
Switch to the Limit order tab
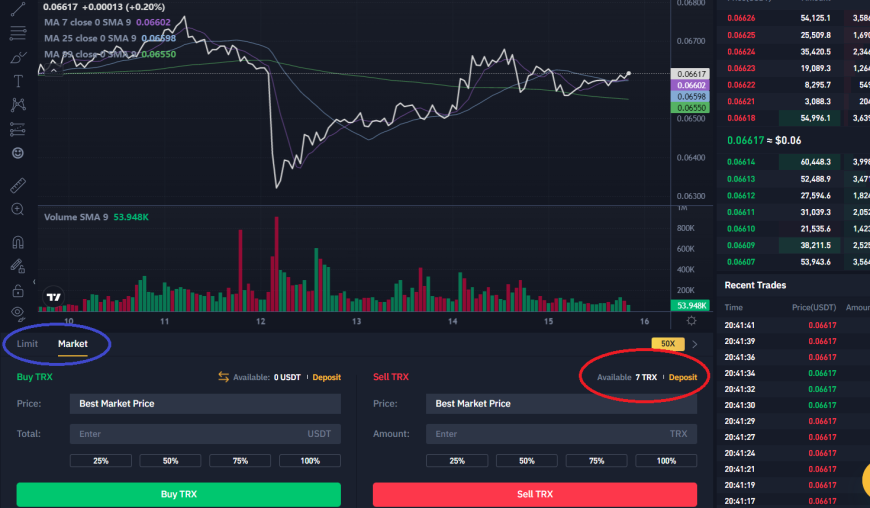27,344
